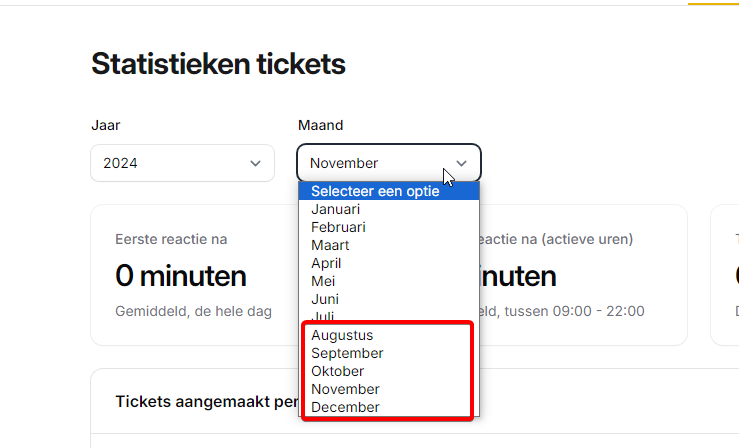Image resolution: width=739 pixels, height=448 pixels.
Task: Choose April as the month
Action: (x=326, y=263)
